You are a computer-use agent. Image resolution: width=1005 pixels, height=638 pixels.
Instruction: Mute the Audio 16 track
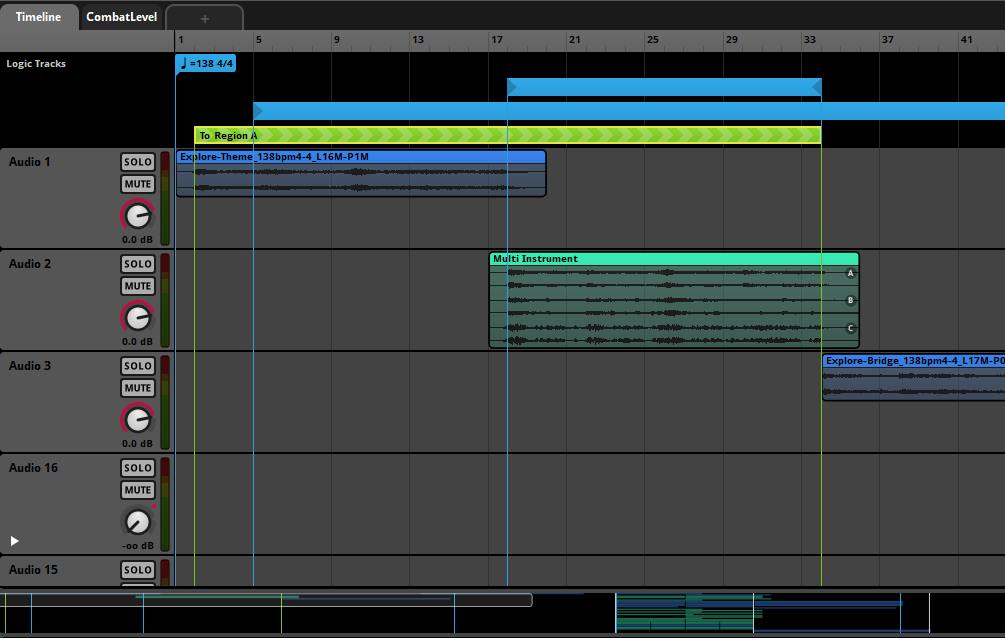[x=138, y=490]
